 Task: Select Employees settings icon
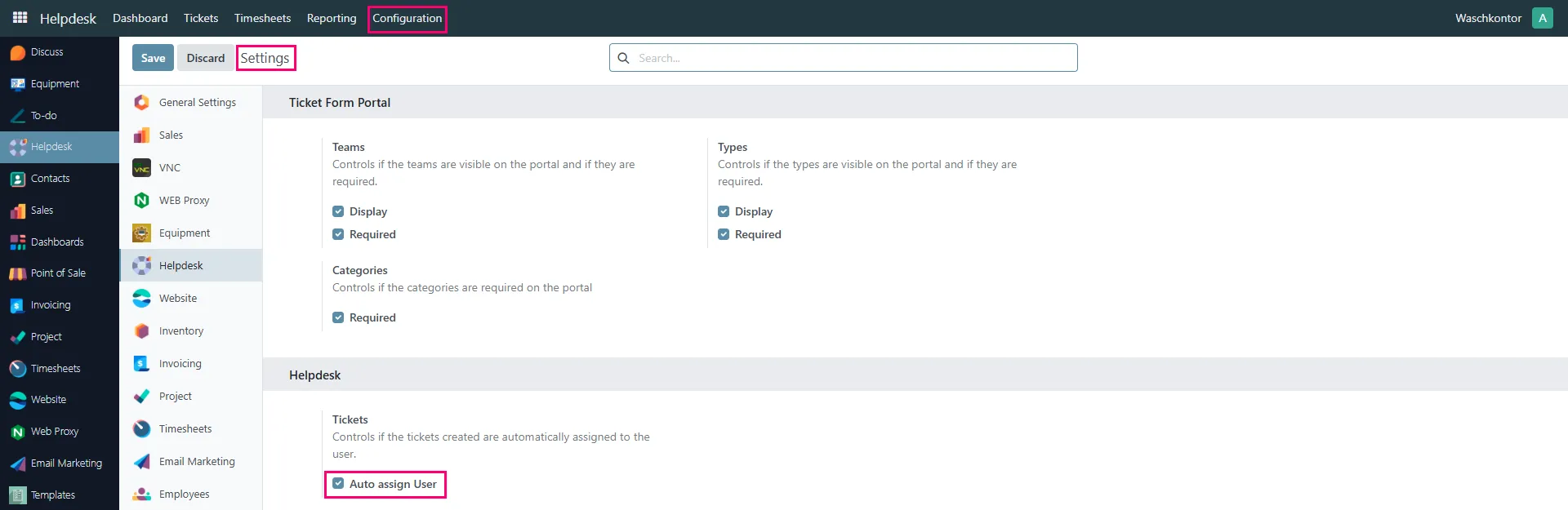142,494
